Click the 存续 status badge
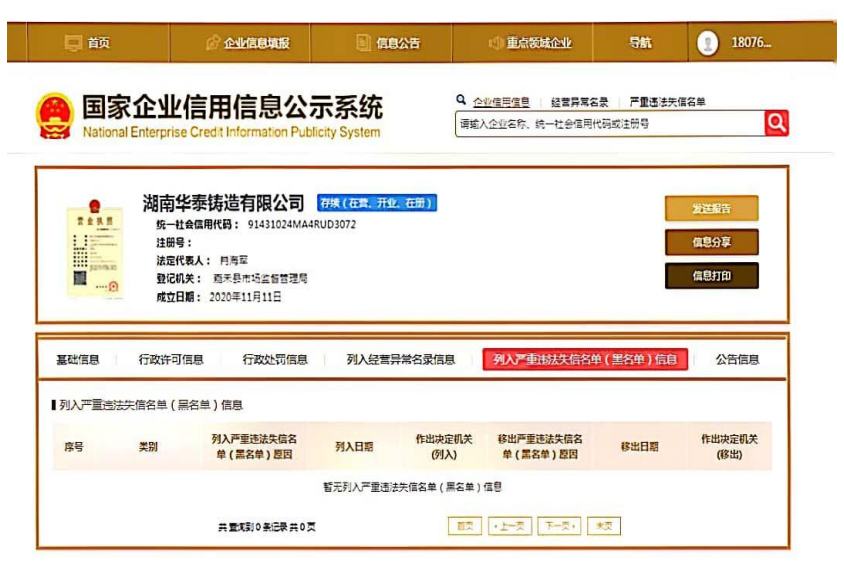Screen dimensions: 844x575 (377, 203)
